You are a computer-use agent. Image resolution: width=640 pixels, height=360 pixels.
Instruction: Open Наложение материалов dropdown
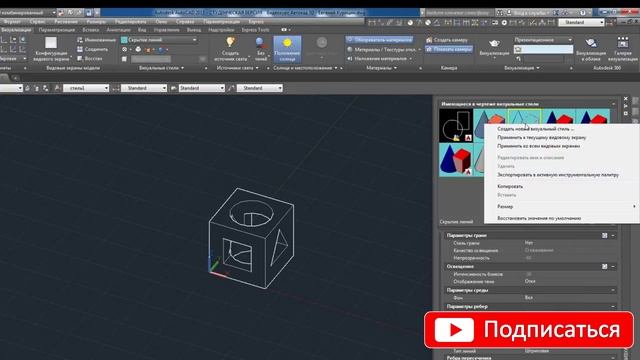coord(379,59)
